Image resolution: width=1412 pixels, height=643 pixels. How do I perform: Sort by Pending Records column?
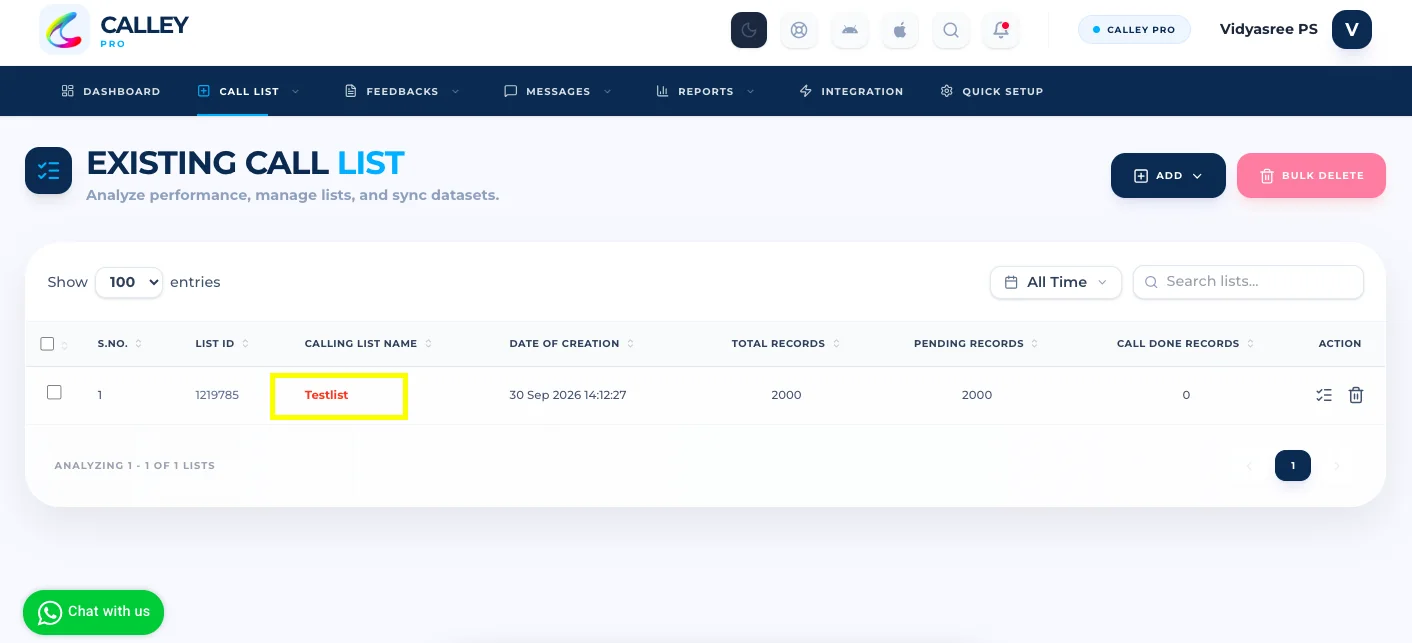[976, 344]
